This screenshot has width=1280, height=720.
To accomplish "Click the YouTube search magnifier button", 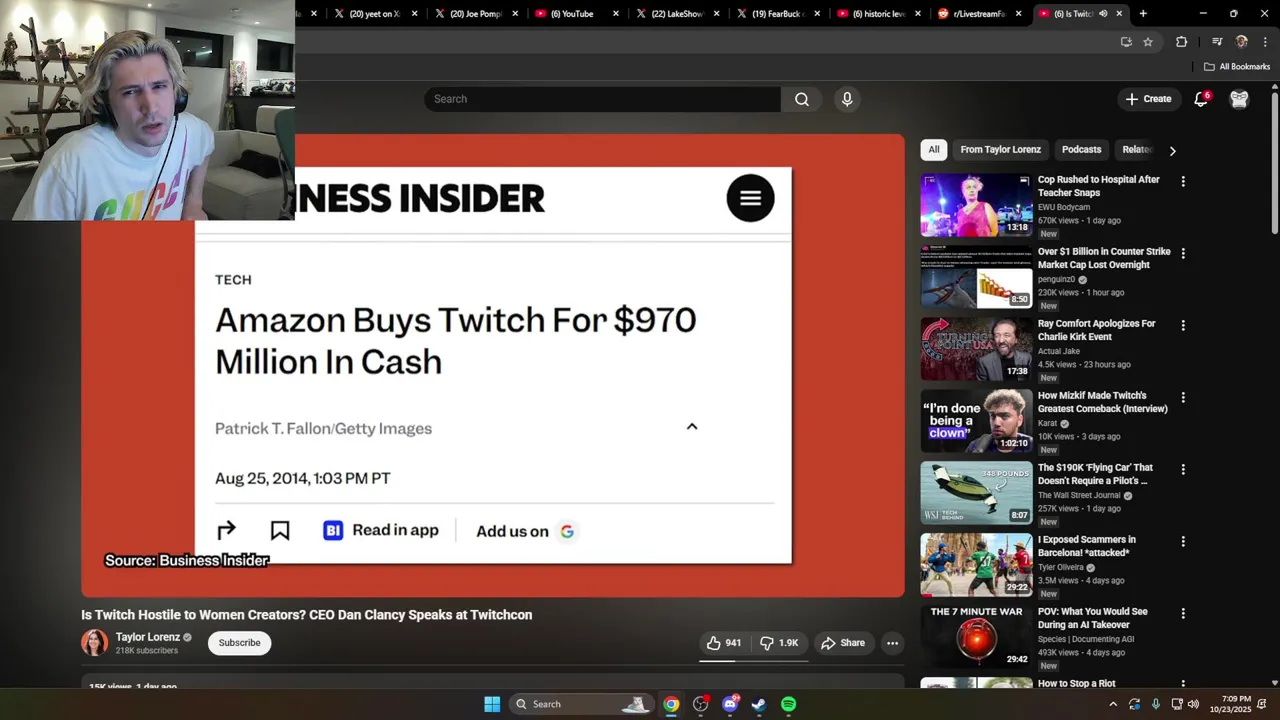I will 801,99.
